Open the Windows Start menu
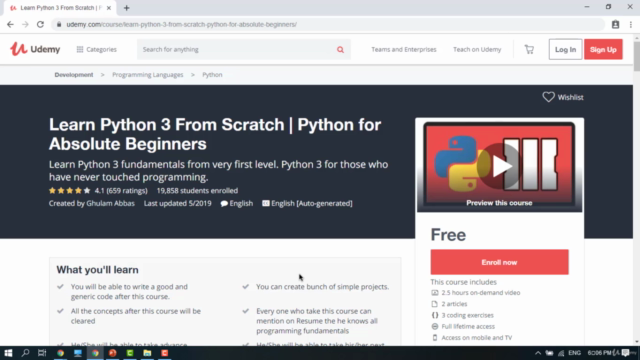 tap(8, 353)
